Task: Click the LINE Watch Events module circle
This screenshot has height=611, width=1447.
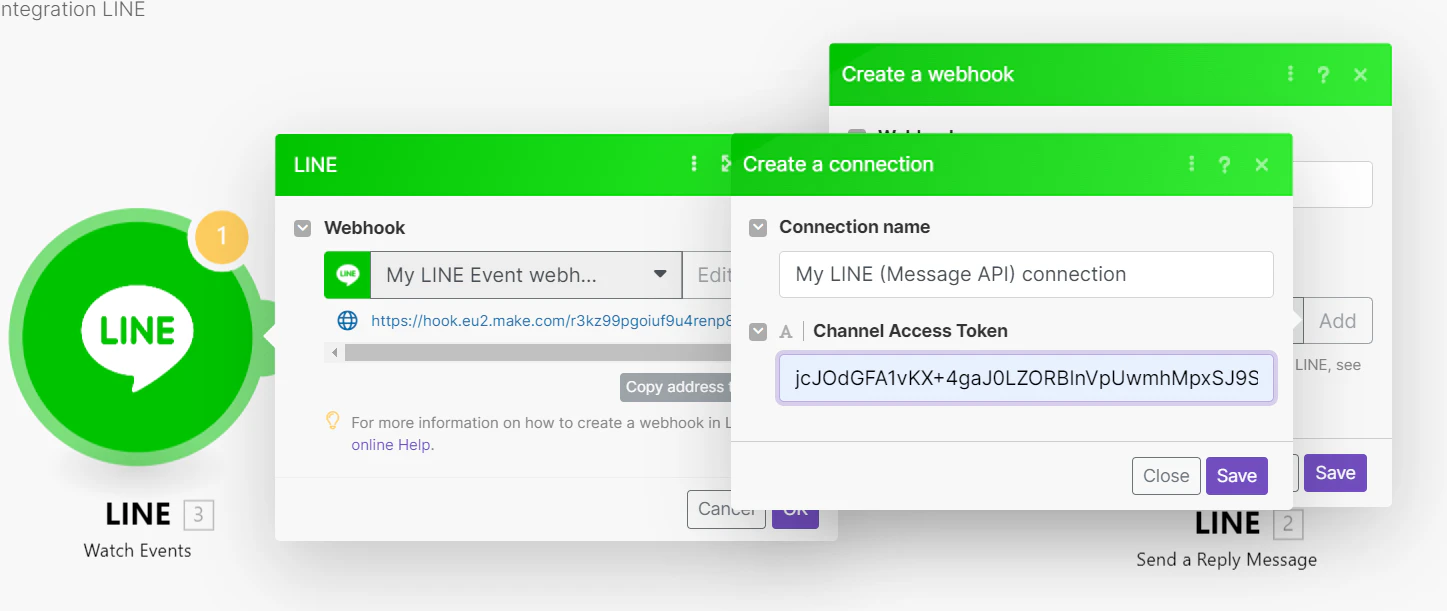Action: click(137, 337)
